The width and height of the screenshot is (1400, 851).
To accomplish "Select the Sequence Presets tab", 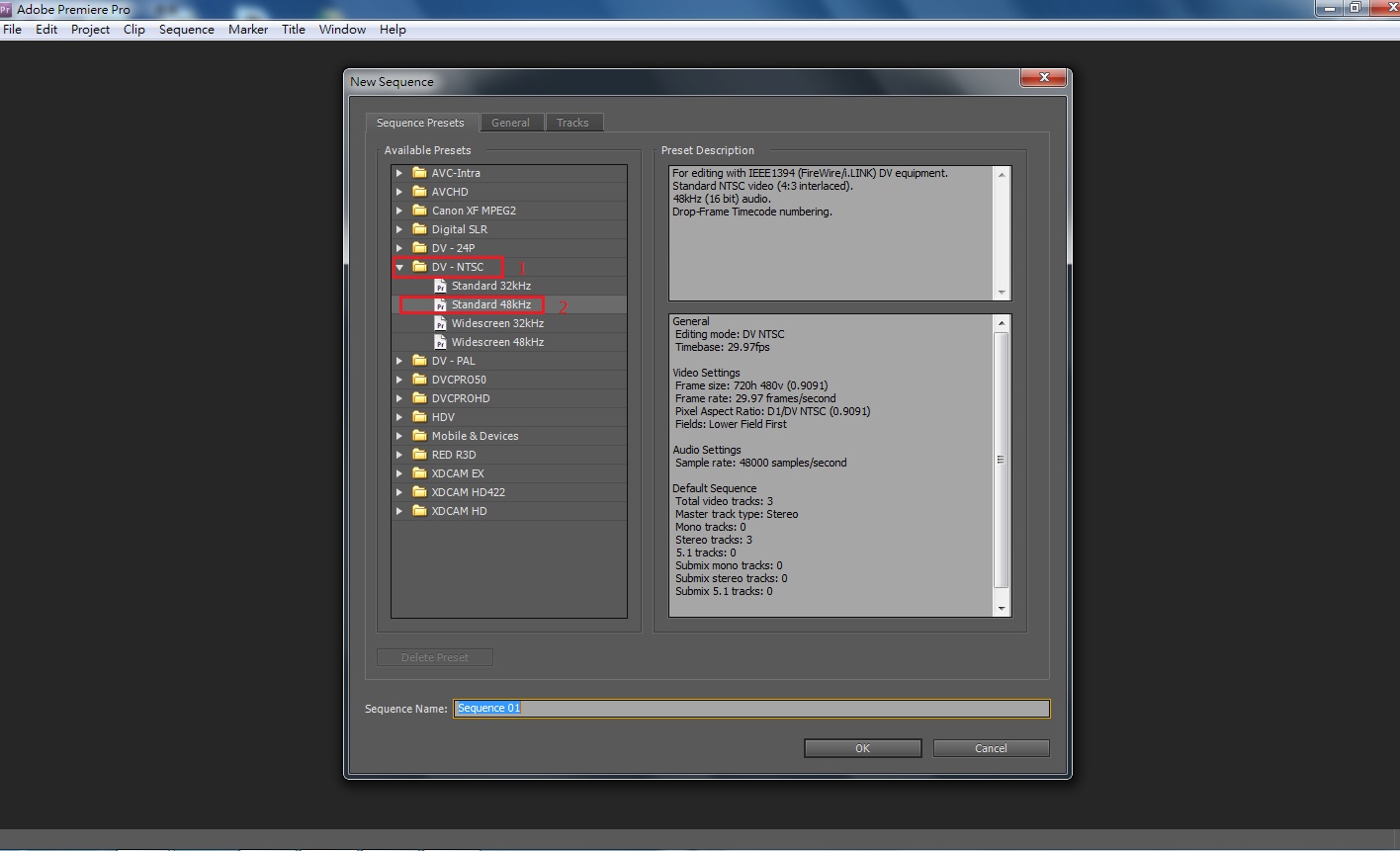I will tap(420, 123).
